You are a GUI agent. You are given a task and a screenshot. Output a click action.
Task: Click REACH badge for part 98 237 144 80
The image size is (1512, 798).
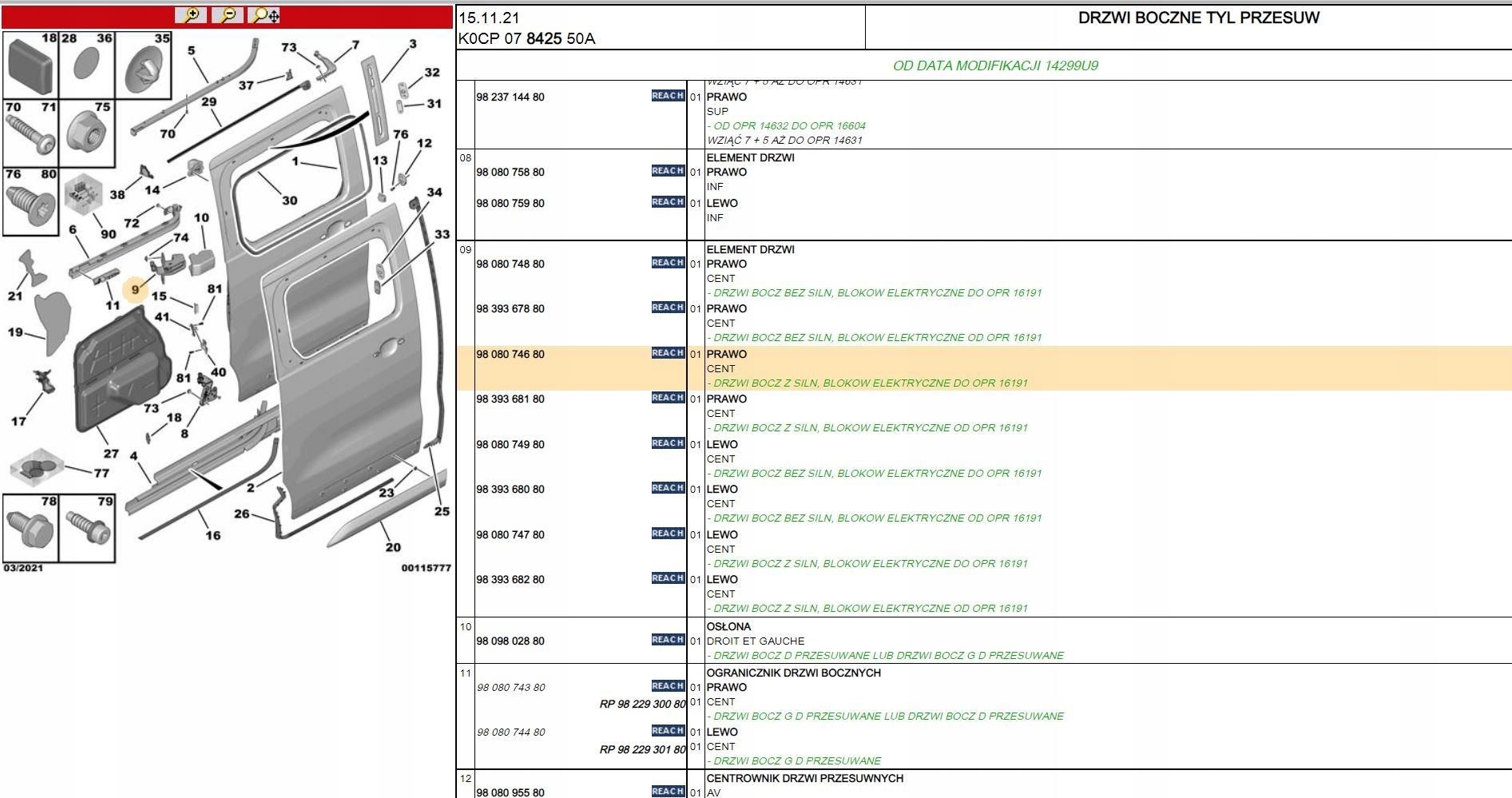pos(668,96)
